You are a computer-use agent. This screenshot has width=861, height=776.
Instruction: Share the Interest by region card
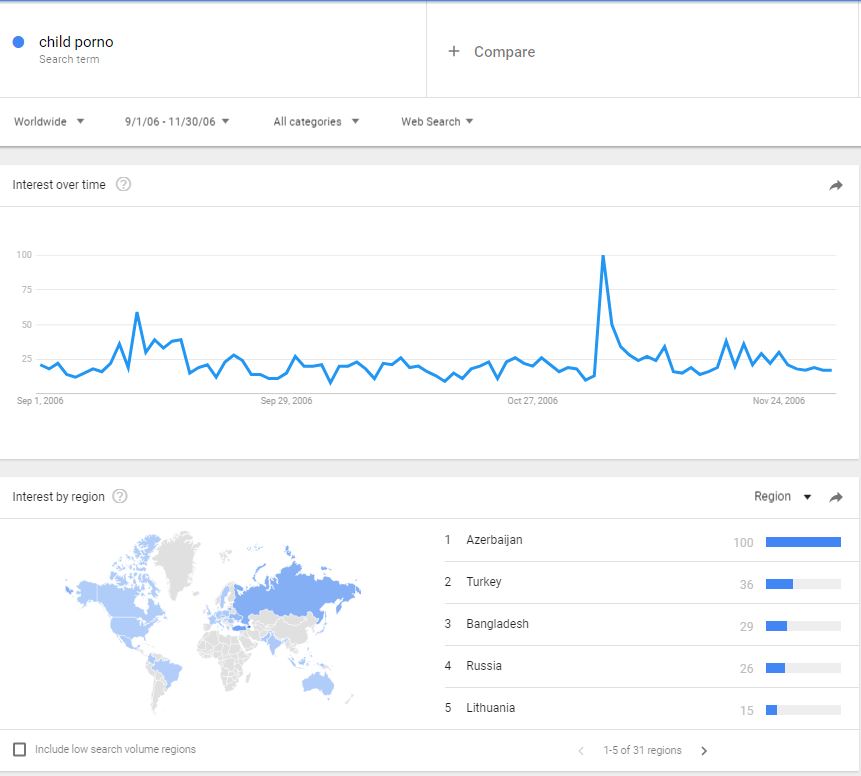pyautogui.click(x=836, y=497)
